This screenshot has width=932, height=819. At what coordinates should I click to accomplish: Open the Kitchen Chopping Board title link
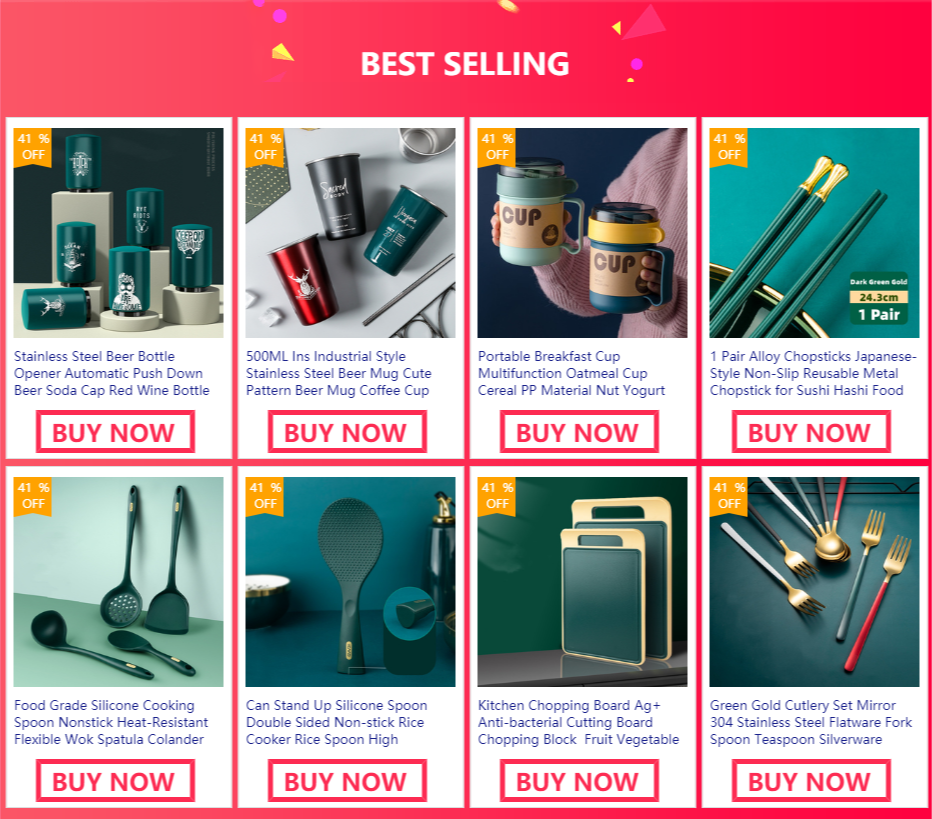click(x=578, y=722)
